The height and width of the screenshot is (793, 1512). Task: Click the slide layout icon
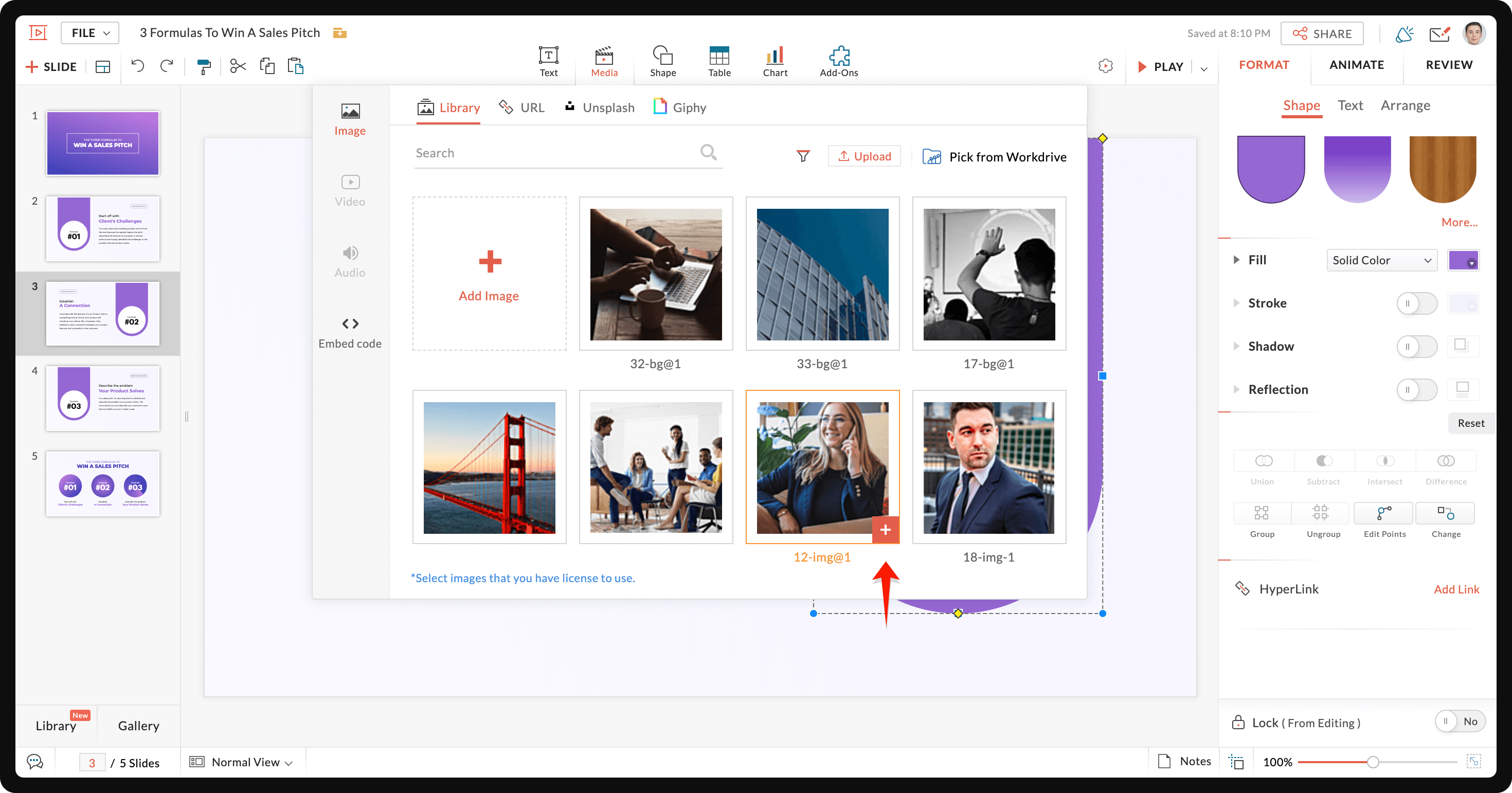click(x=103, y=67)
